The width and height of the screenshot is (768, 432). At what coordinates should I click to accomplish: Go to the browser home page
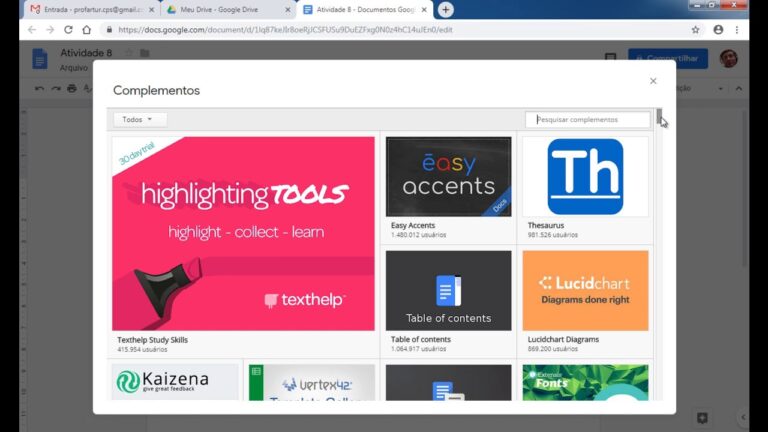pyautogui.click(x=87, y=30)
